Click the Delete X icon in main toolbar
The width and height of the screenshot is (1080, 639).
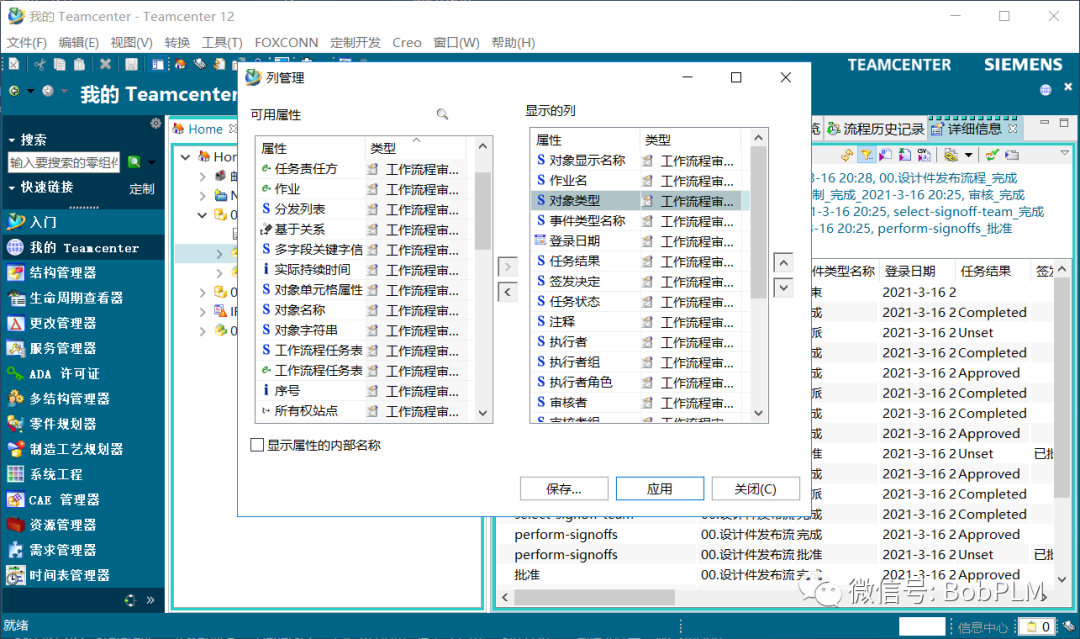[105, 64]
